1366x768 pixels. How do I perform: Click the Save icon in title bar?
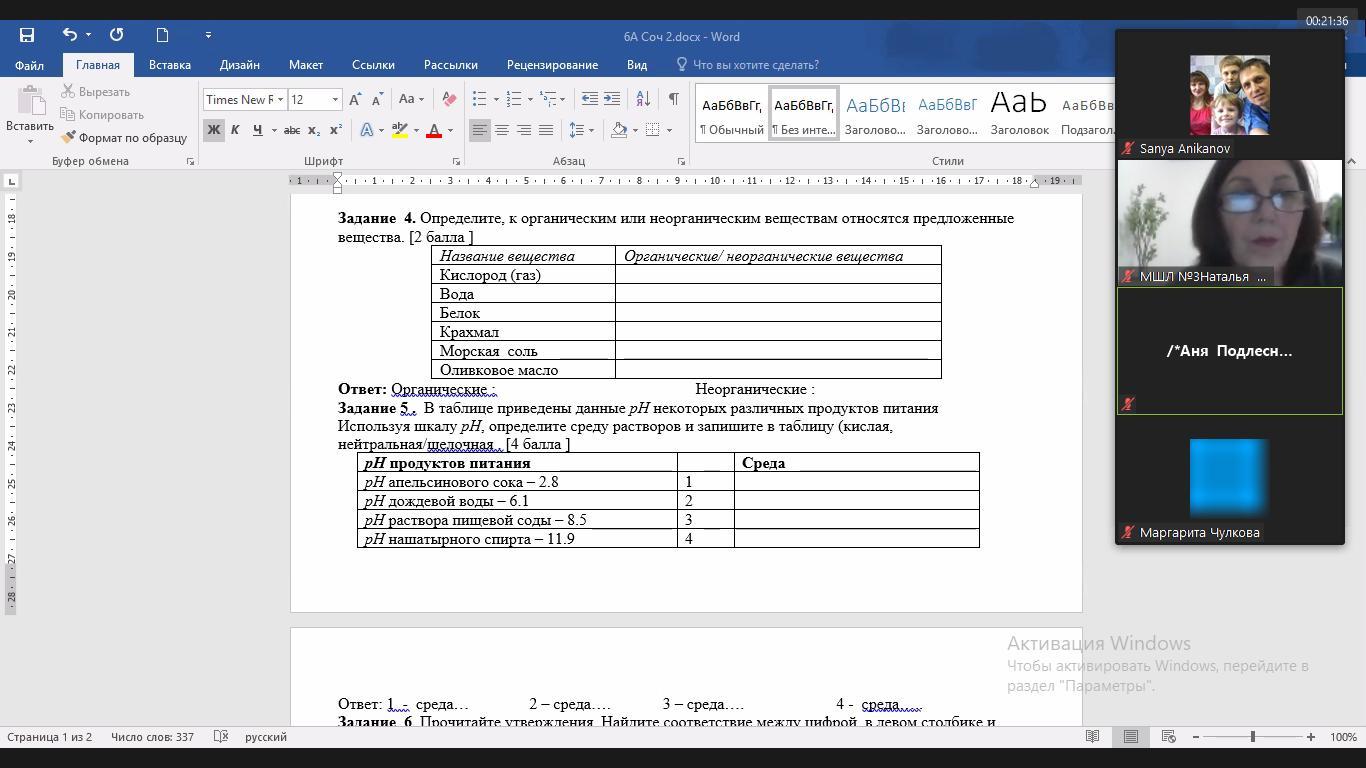(x=27, y=35)
